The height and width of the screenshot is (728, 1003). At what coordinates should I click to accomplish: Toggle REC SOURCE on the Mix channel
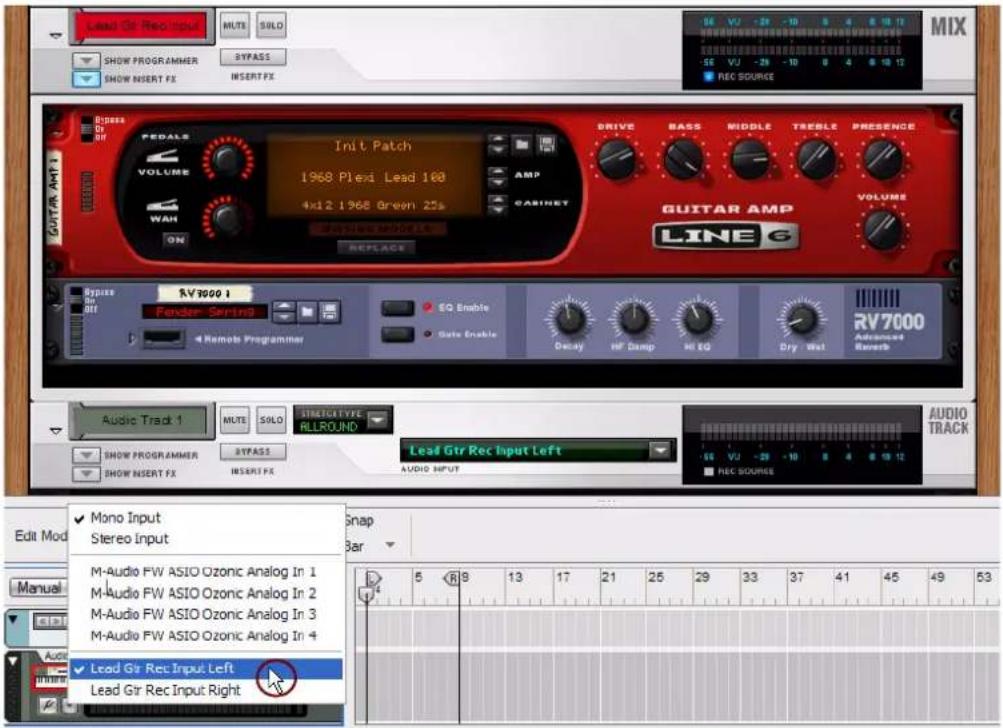pos(709,77)
